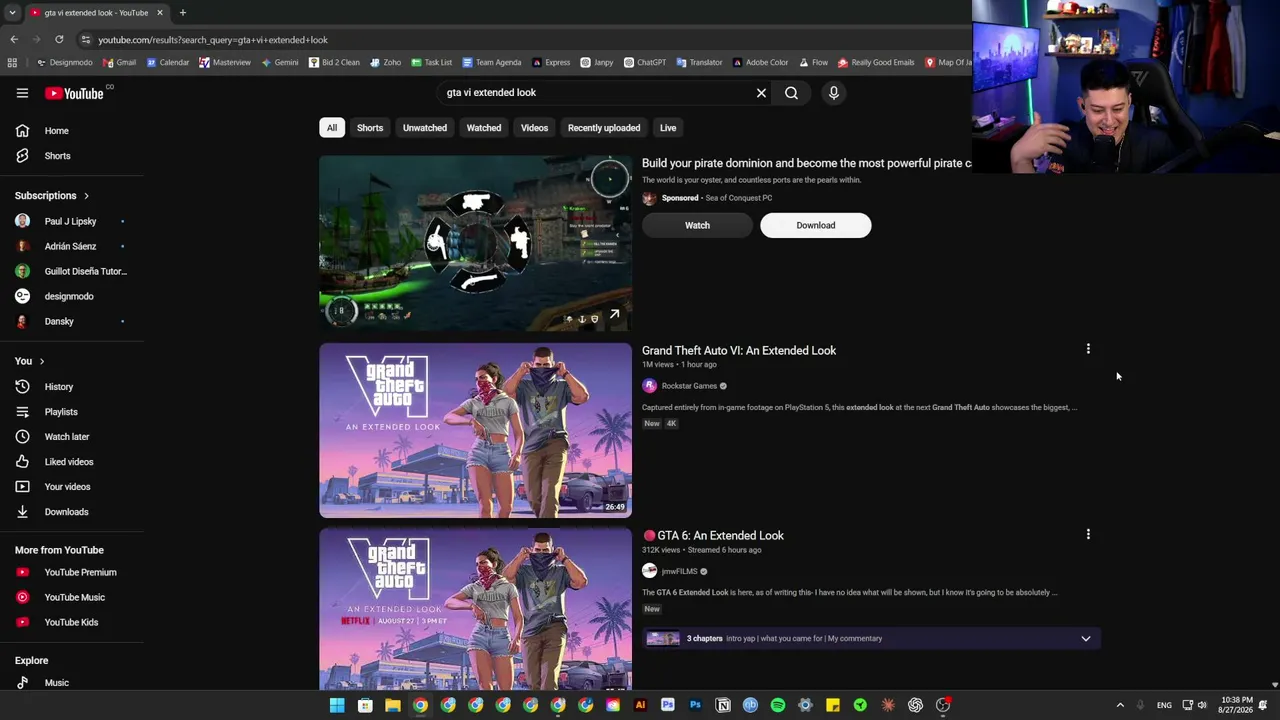Open options menu for Grand Theft Auto VI video

1088,349
